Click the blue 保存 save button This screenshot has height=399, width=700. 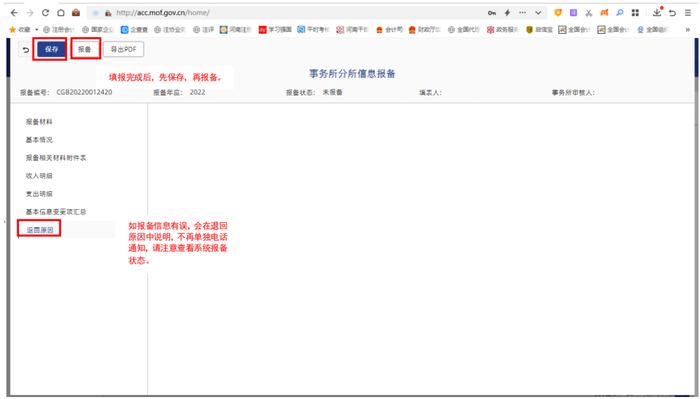(x=51, y=49)
